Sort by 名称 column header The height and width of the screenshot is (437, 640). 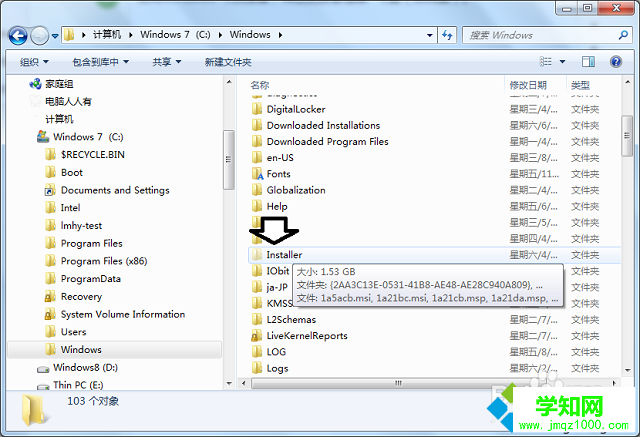pyautogui.click(x=260, y=85)
